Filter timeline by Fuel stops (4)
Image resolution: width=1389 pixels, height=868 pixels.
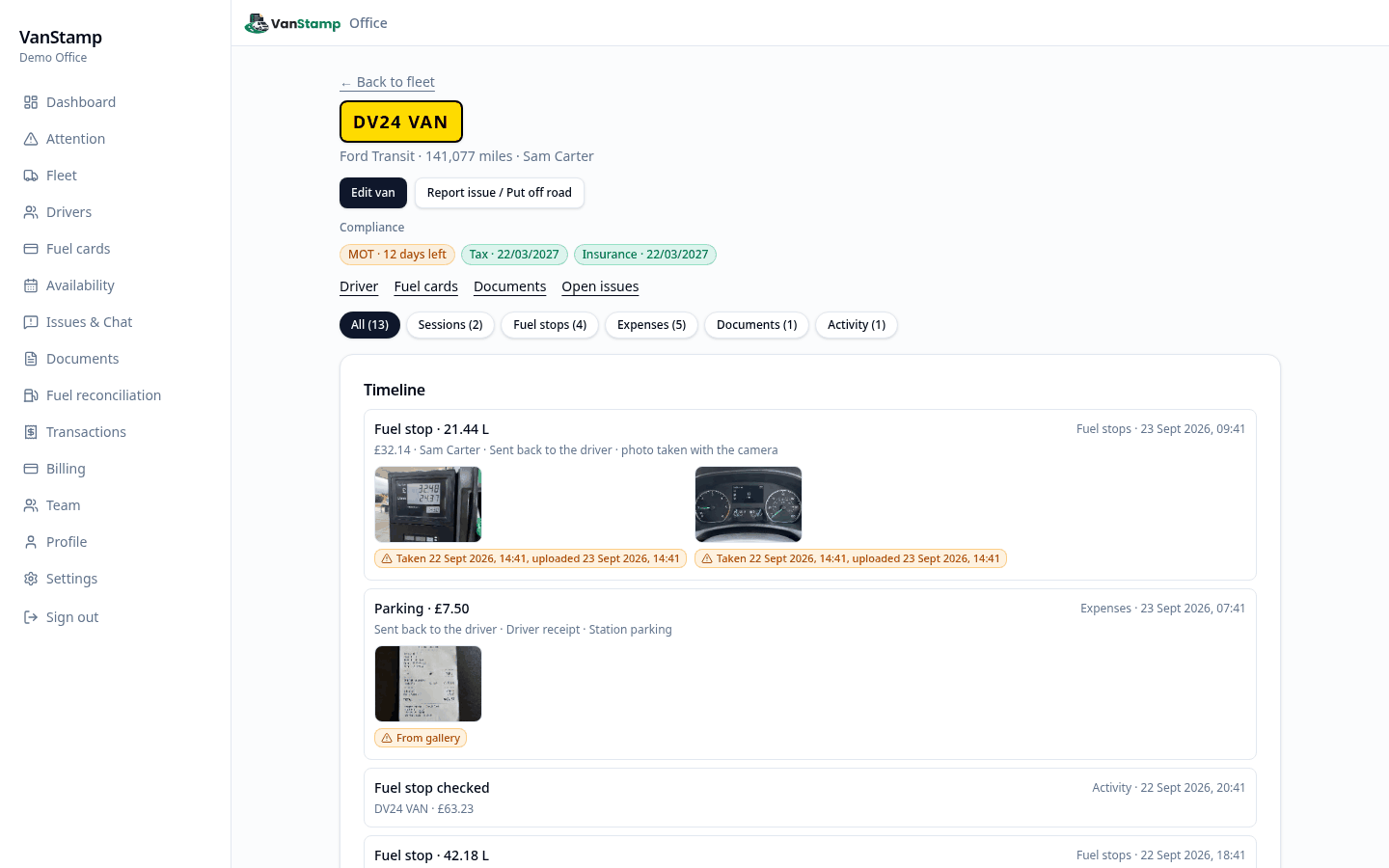tap(550, 325)
